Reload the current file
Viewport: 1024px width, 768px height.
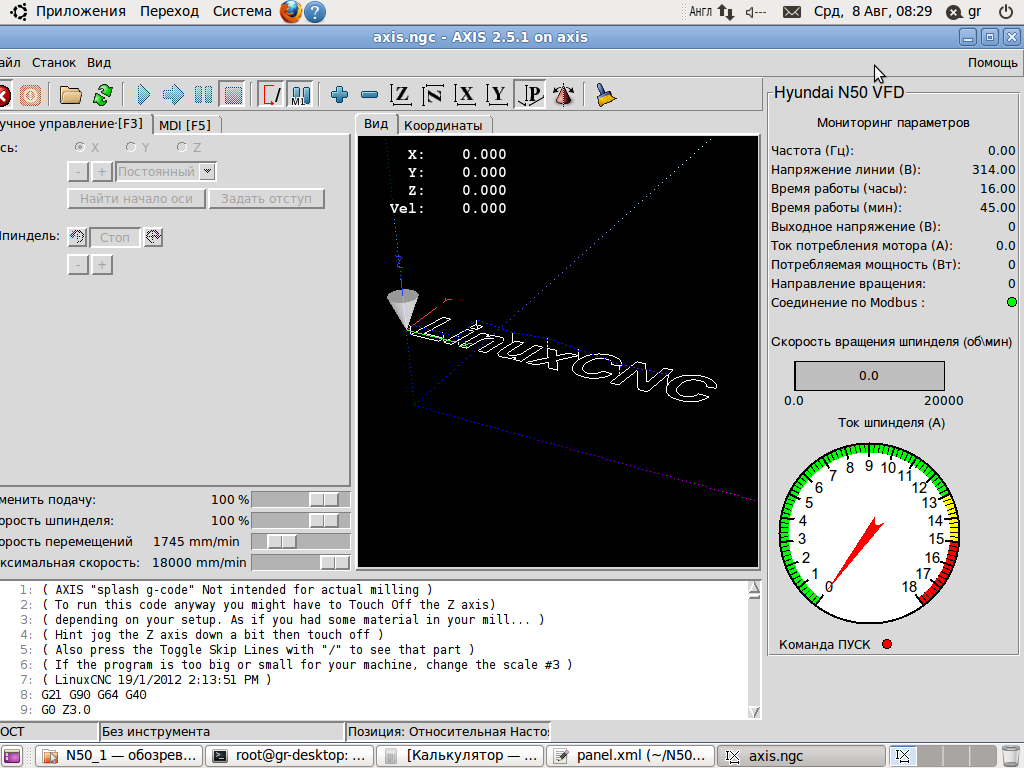(102, 95)
